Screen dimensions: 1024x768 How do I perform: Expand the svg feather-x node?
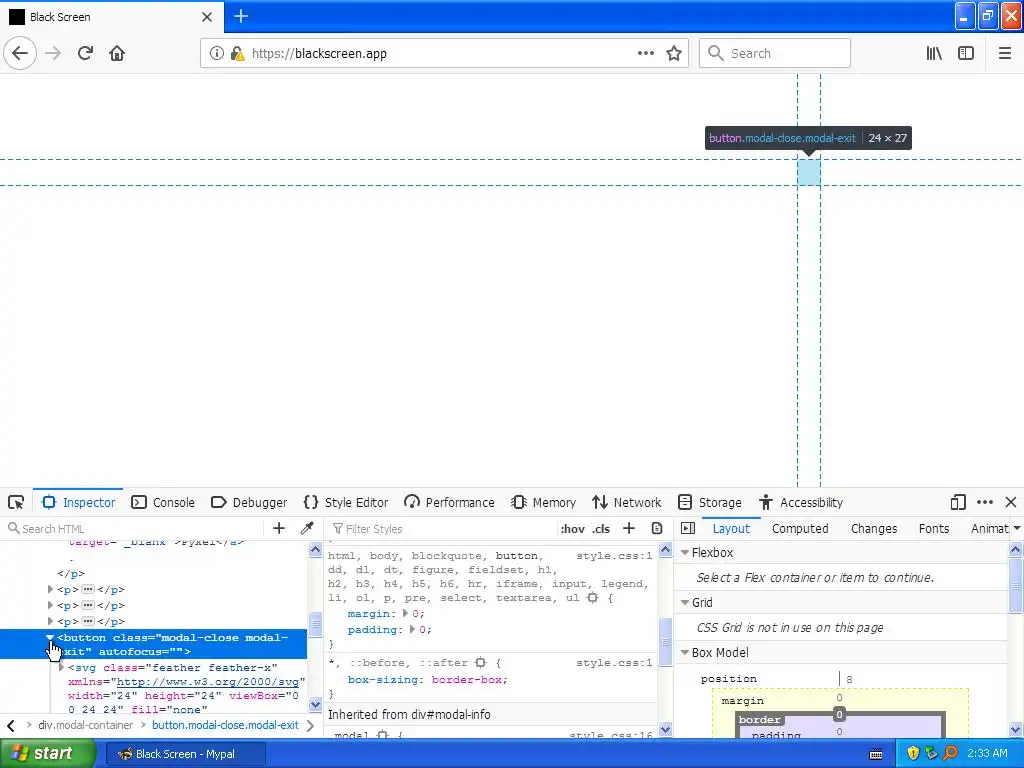61,667
